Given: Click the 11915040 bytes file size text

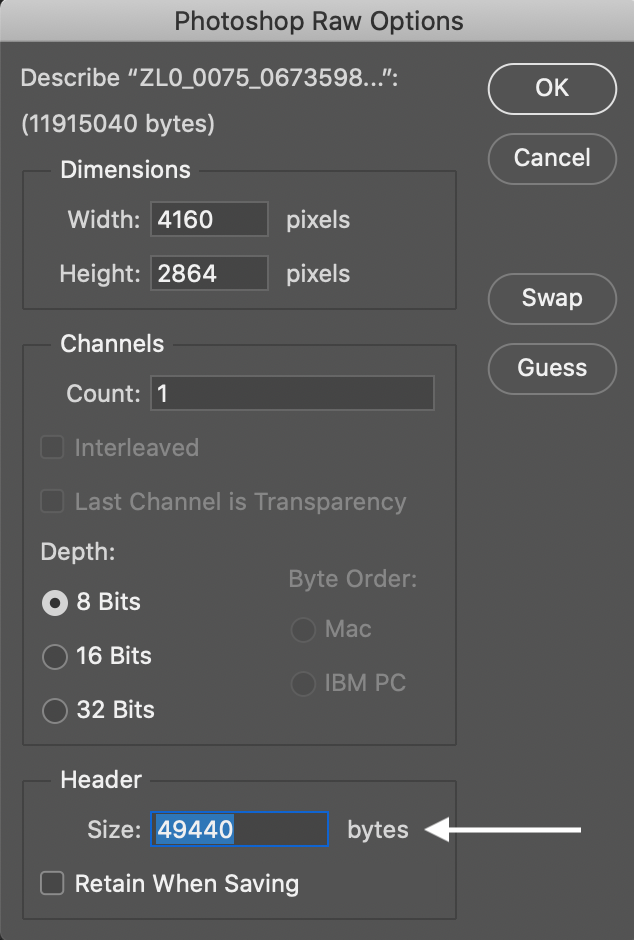Looking at the screenshot, I should click(x=118, y=125).
